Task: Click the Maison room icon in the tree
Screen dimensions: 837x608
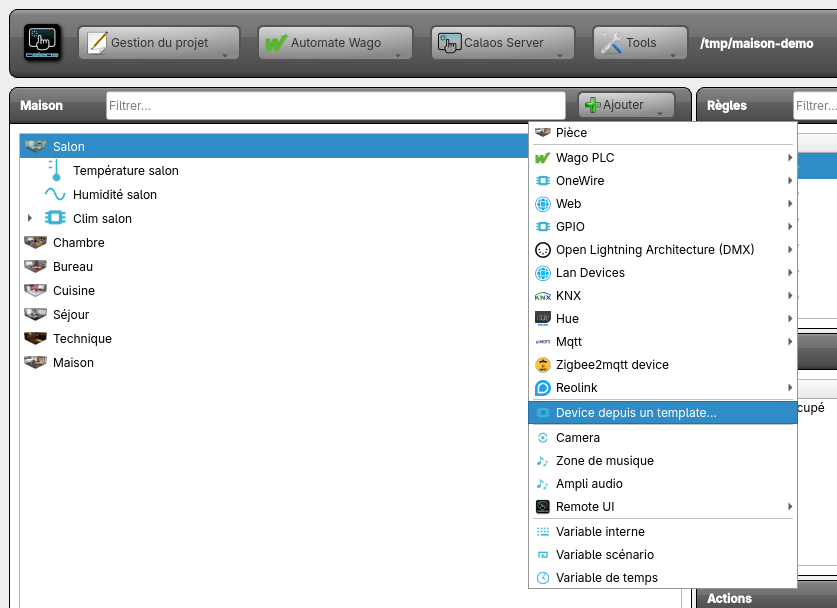Action: (35, 362)
